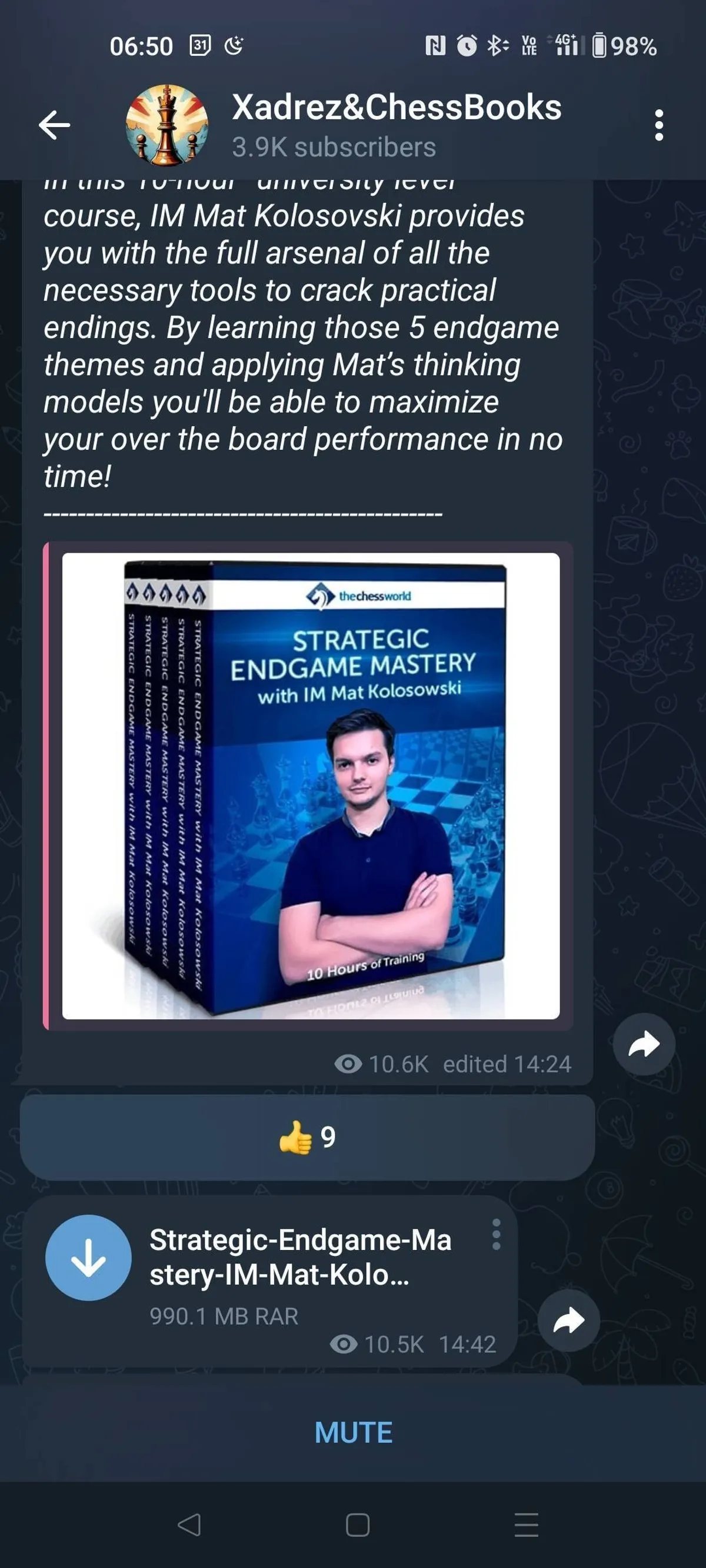Tap the battery 98% status indicator
Image resolution: width=706 pixels, height=1568 pixels.
(x=625, y=46)
